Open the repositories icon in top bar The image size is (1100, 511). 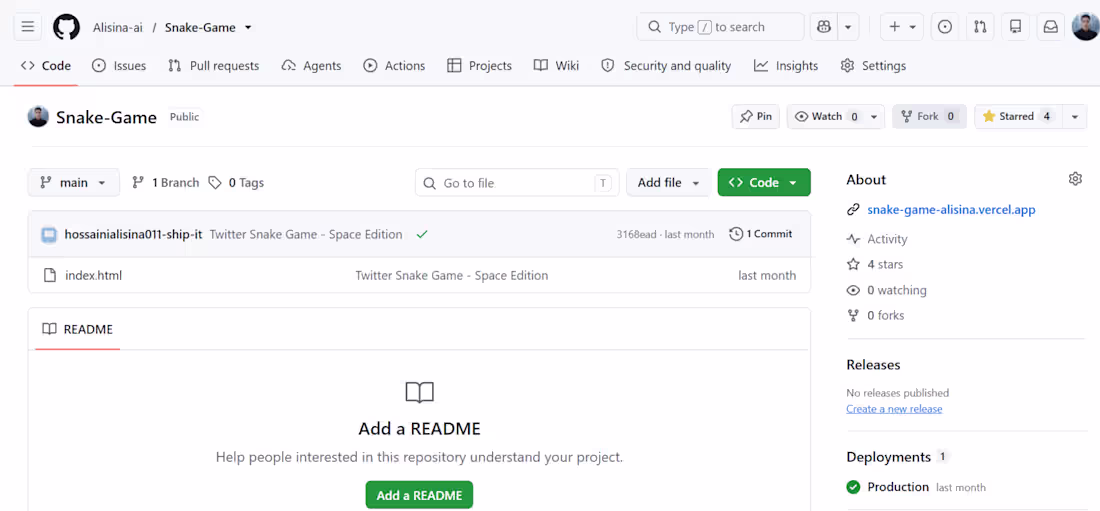[x=1015, y=27]
